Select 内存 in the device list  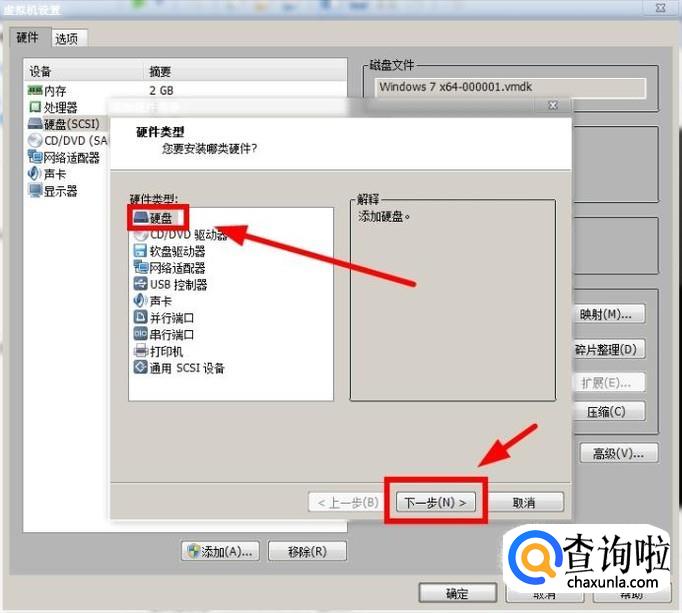tap(54, 91)
